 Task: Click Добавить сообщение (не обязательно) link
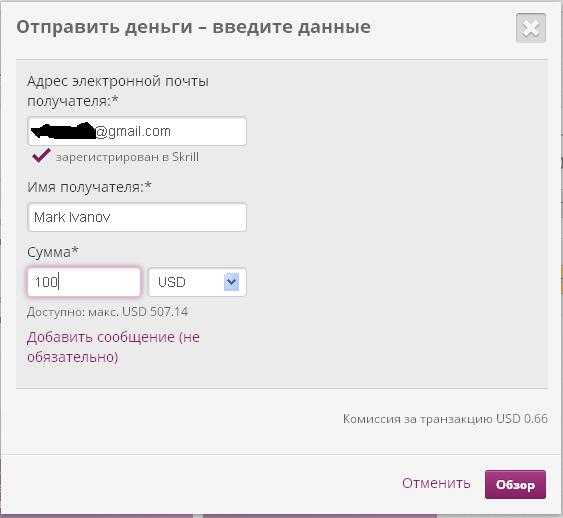pyautogui.click(x=113, y=347)
